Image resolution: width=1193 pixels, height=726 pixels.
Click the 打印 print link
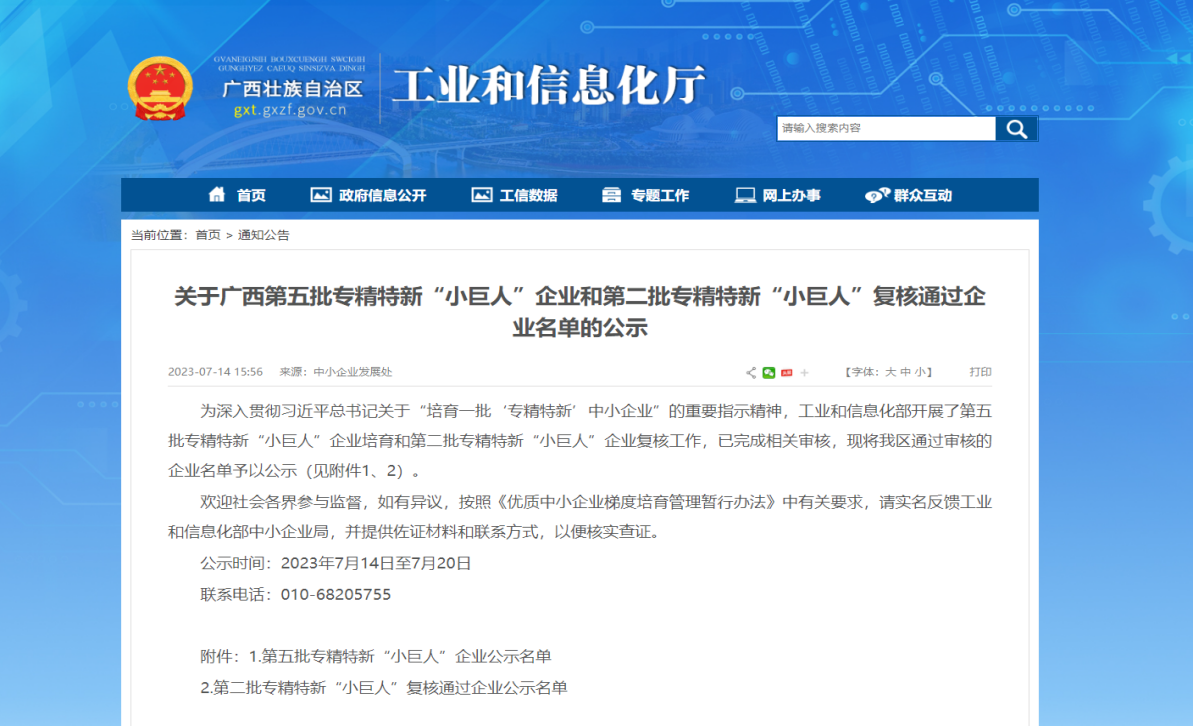980,372
